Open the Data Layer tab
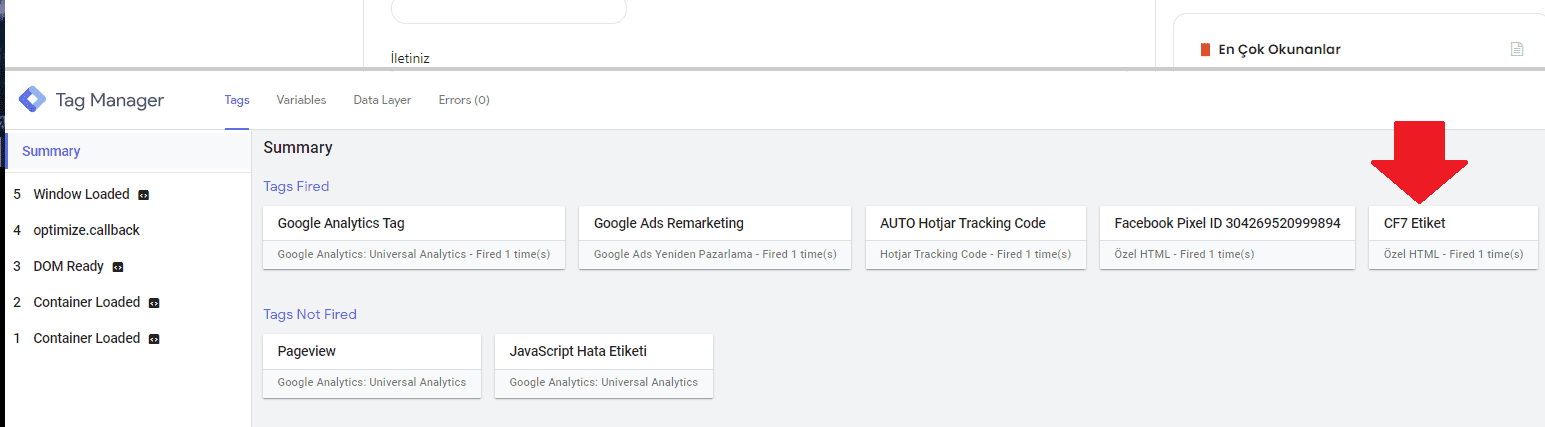This screenshot has width=1545, height=427. coord(382,100)
